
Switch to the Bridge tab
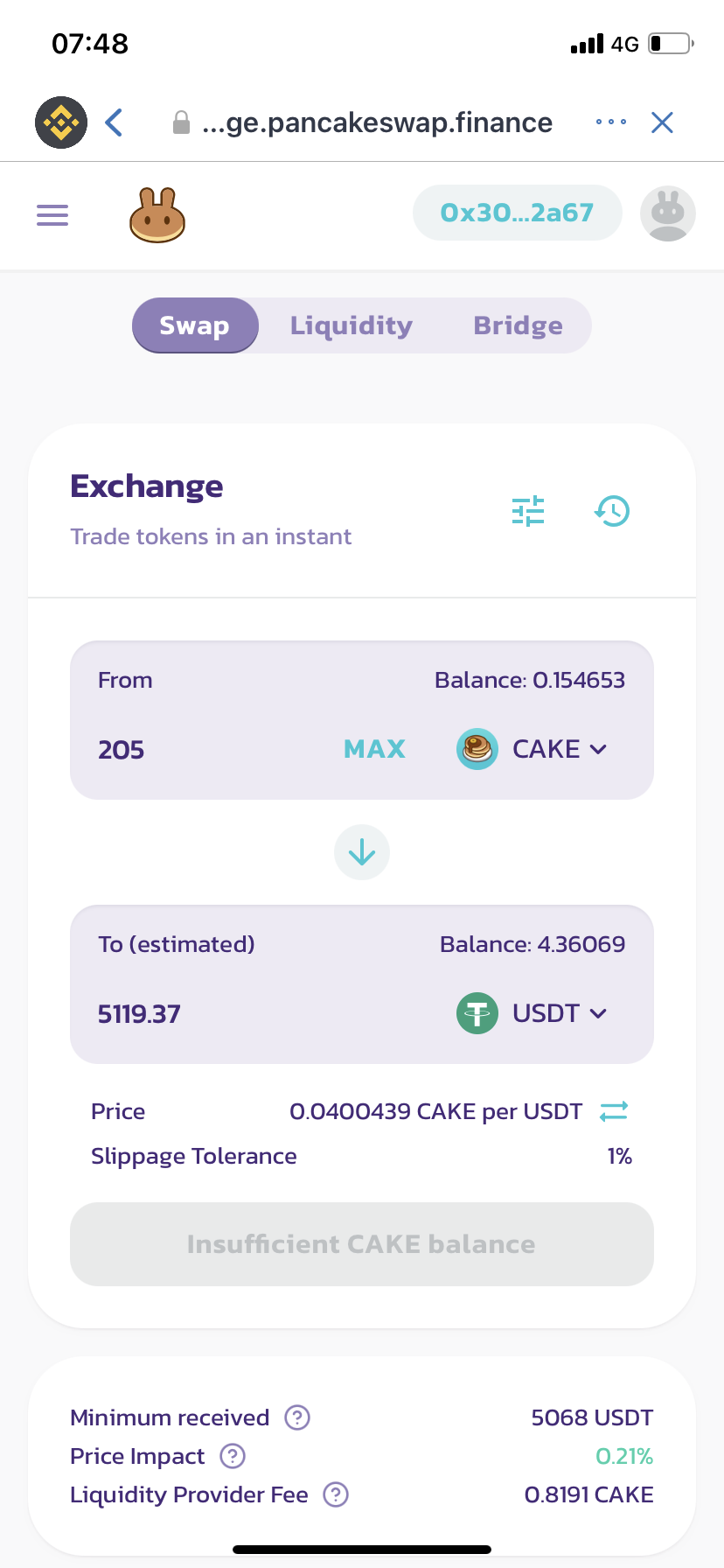pyautogui.click(x=518, y=325)
